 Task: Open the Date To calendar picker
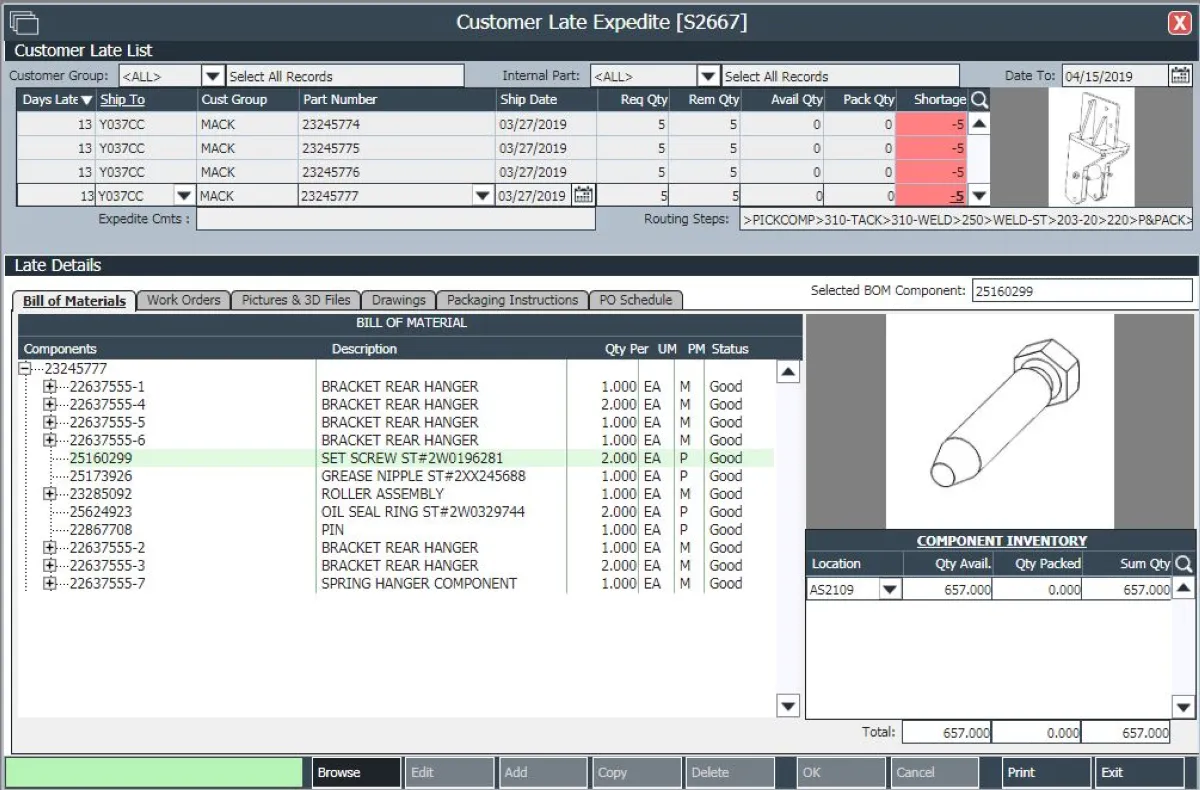pyautogui.click(x=1180, y=76)
